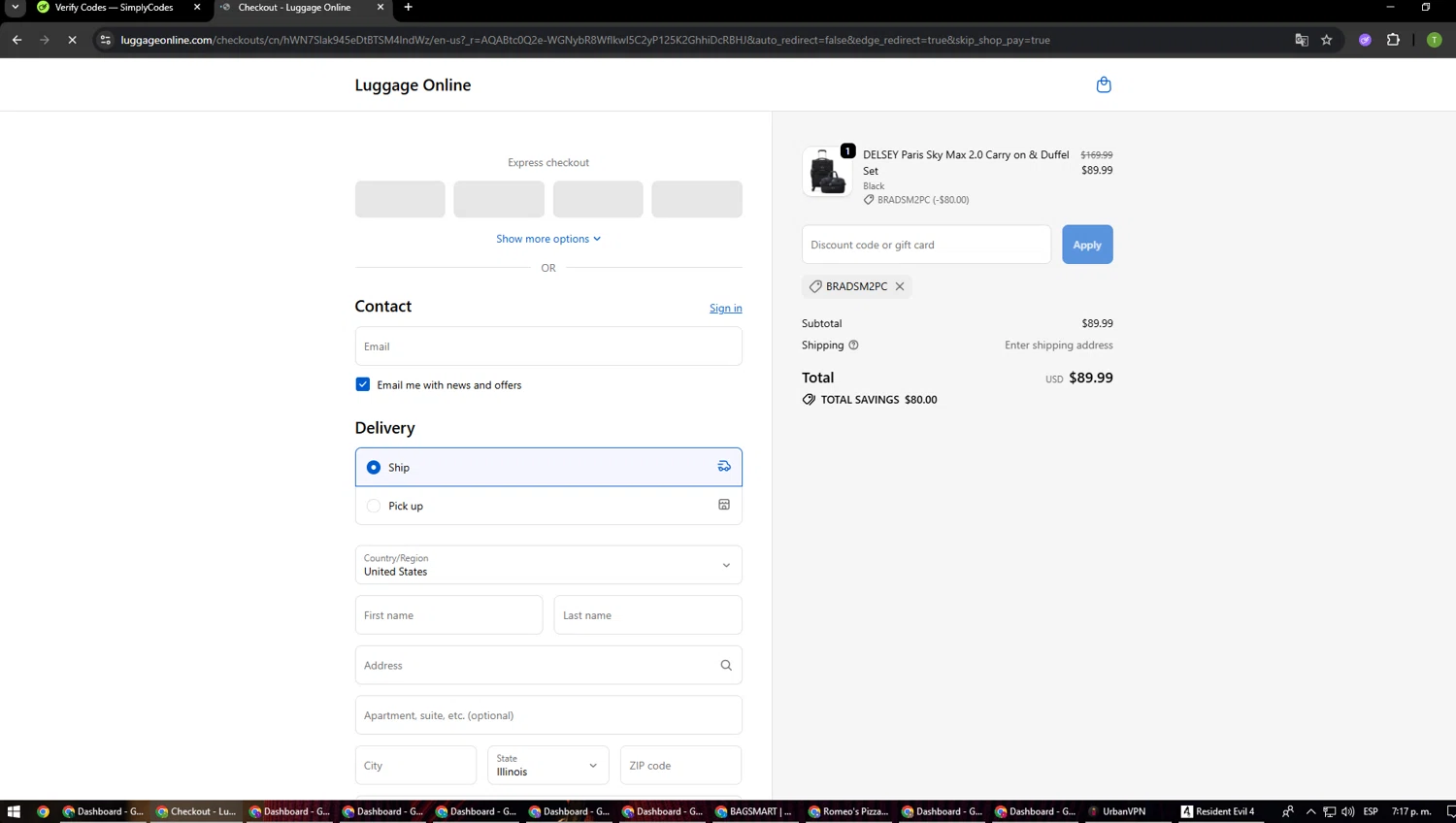The width and height of the screenshot is (1456, 823).
Task: Focus the First name field
Action: point(448,615)
